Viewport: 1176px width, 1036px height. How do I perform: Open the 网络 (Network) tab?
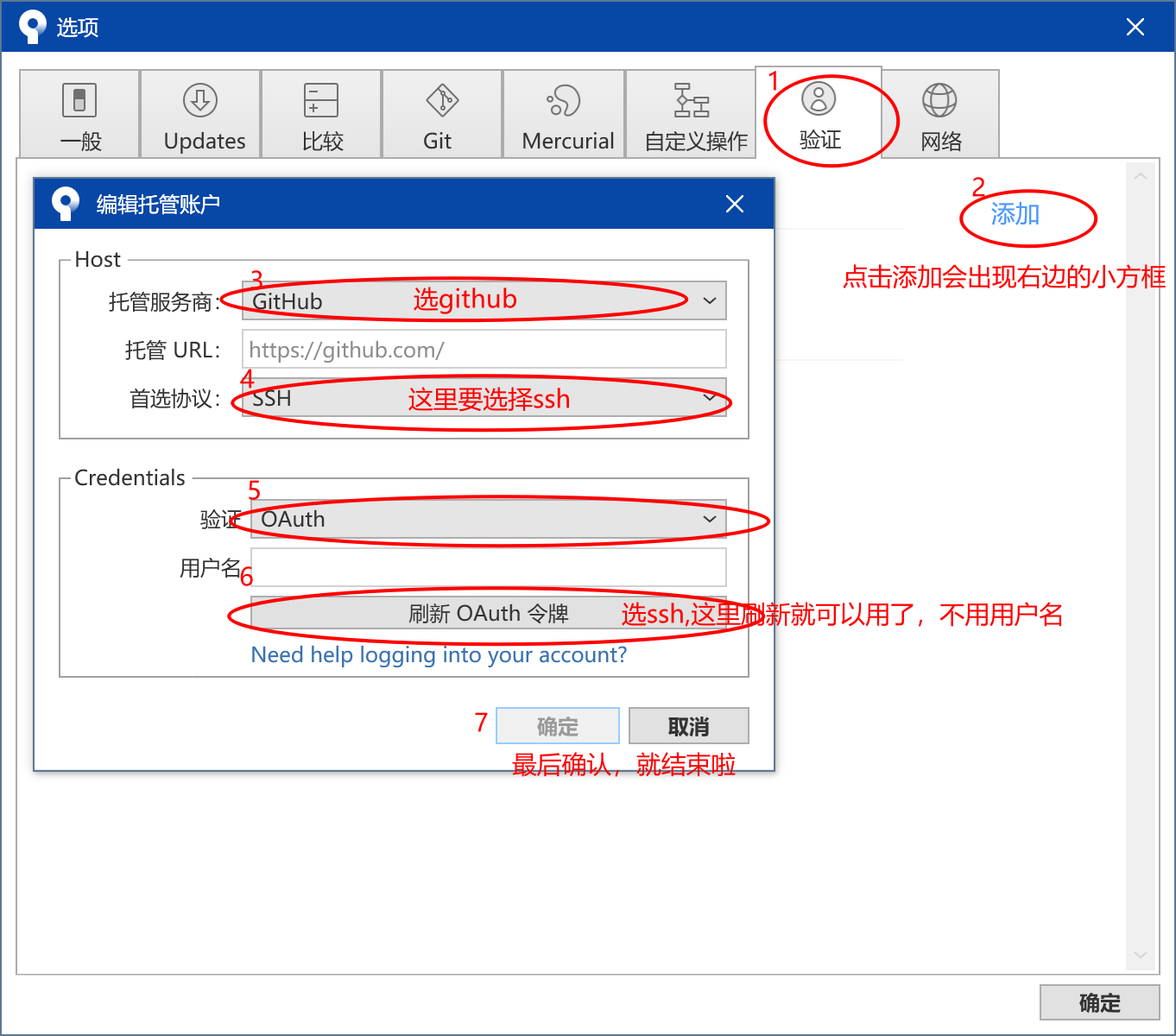tap(940, 114)
